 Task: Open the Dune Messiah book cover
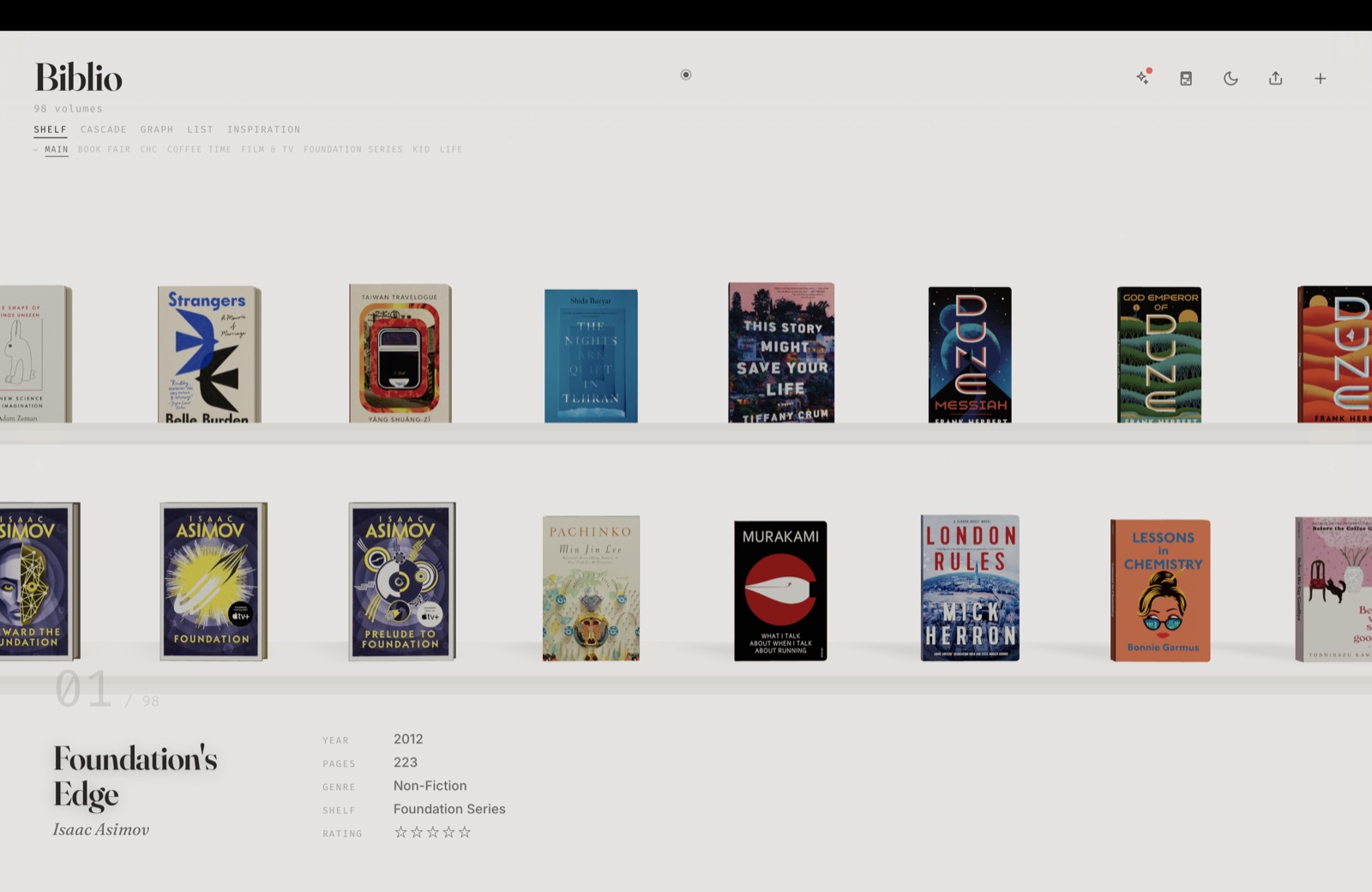click(x=970, y=355)
